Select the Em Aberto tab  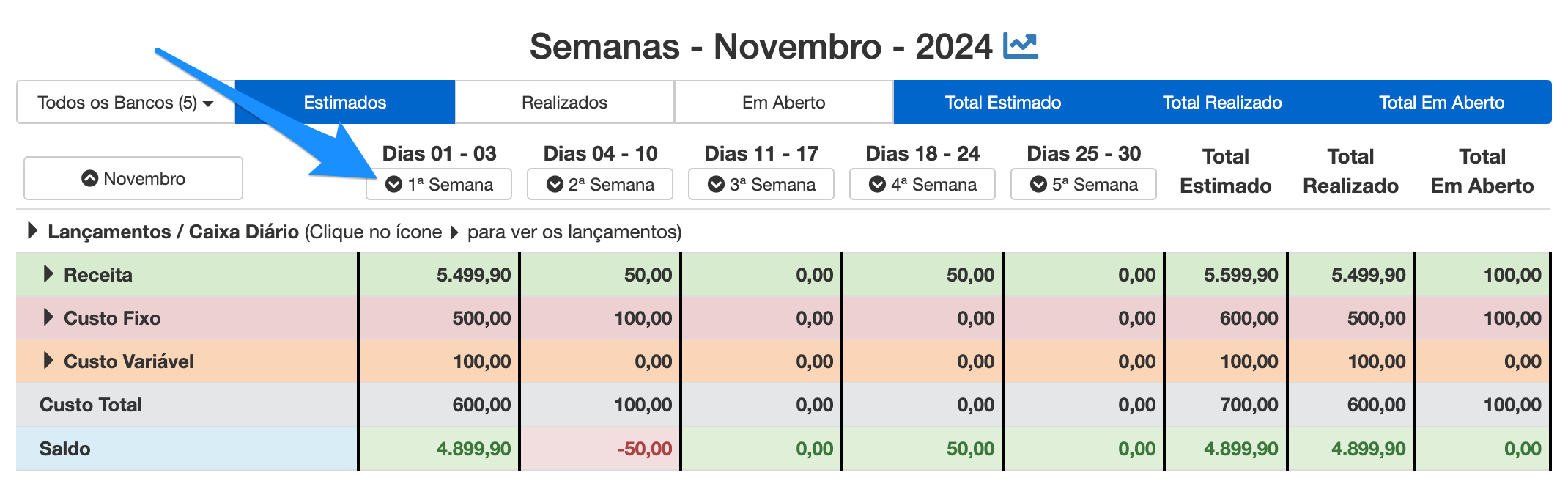(x=783, y=102)
